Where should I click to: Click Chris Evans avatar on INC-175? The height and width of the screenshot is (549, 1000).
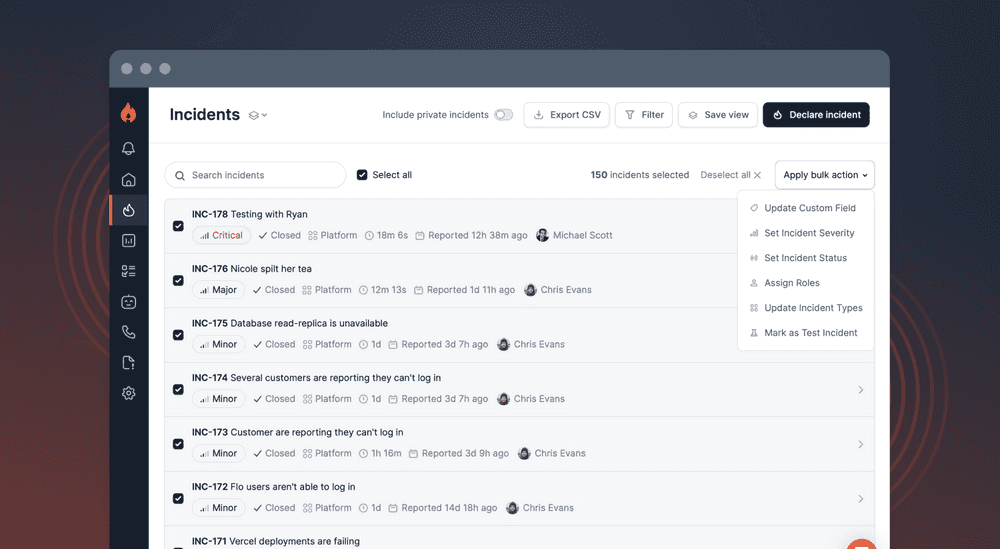503,344
